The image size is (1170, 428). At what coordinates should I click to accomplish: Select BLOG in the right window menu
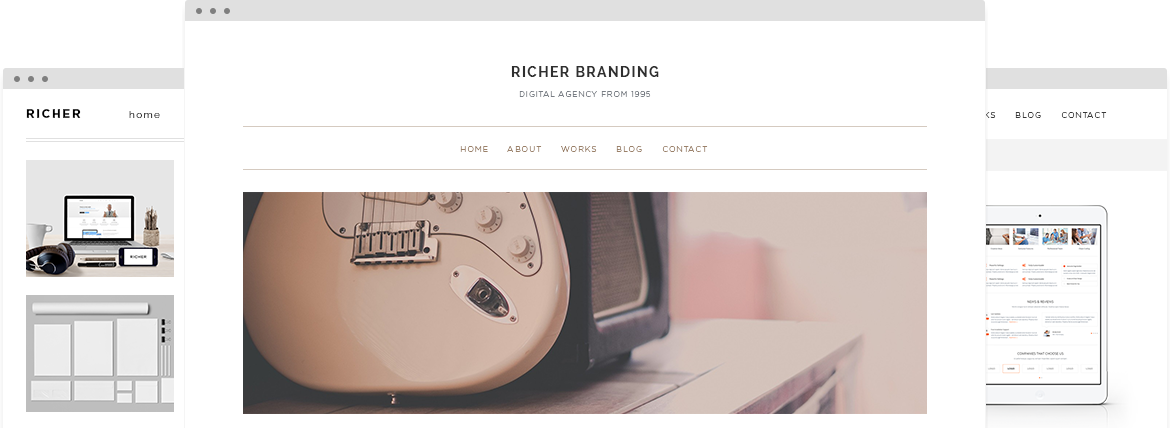pos(1027,115)
